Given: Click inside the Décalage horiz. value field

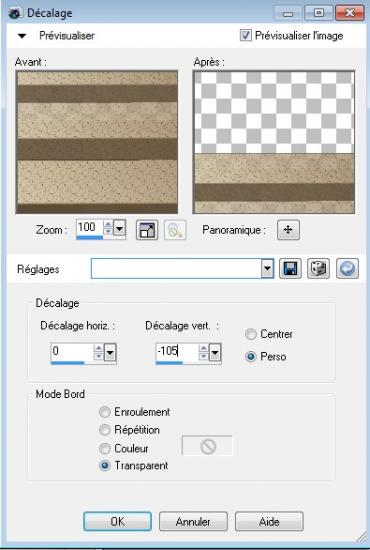Looking at the screenshot, I should (72, 351).
